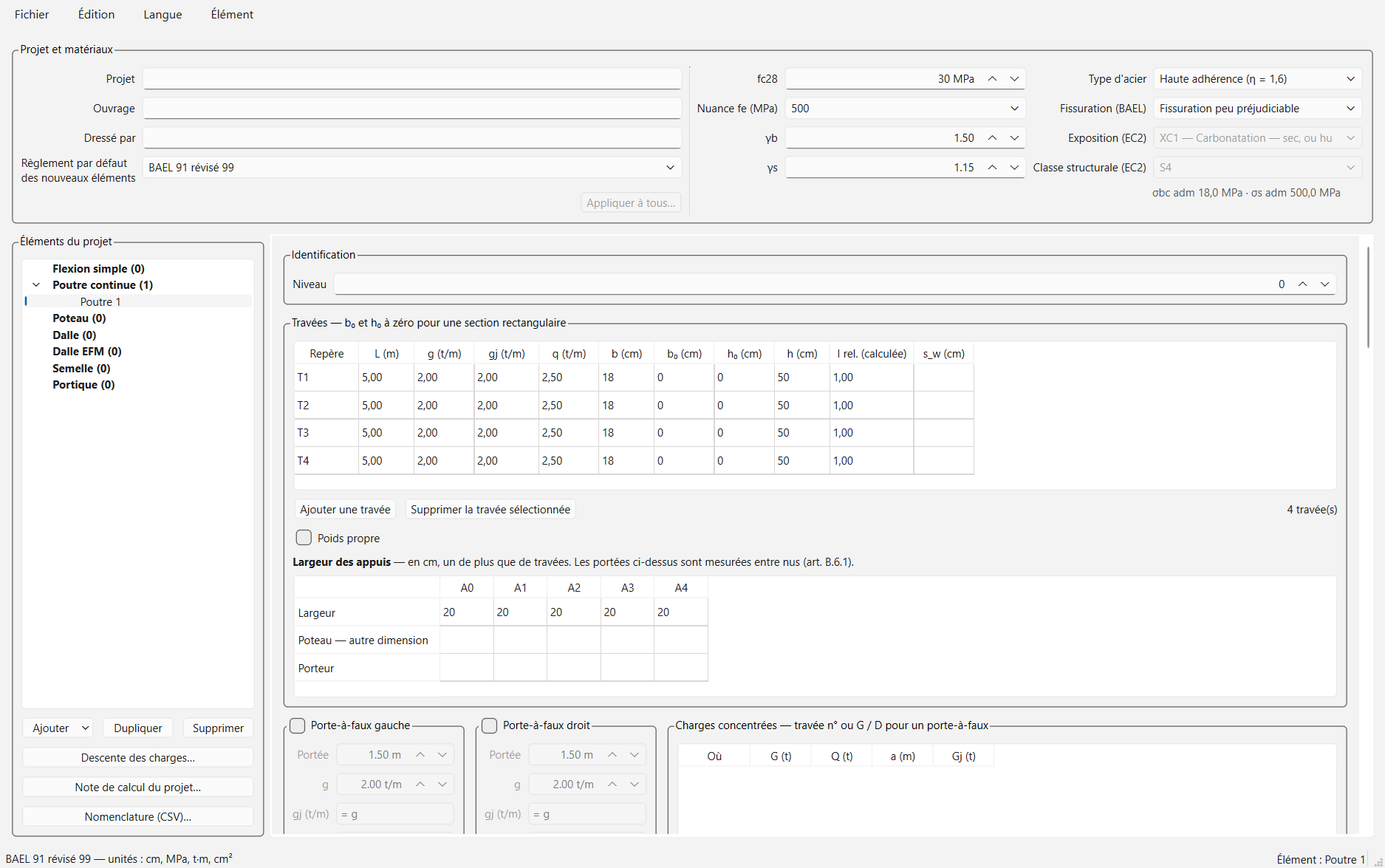The image size is (1385, 868).
Task: Click the Supprimer element button
Action: pos(218,728)
